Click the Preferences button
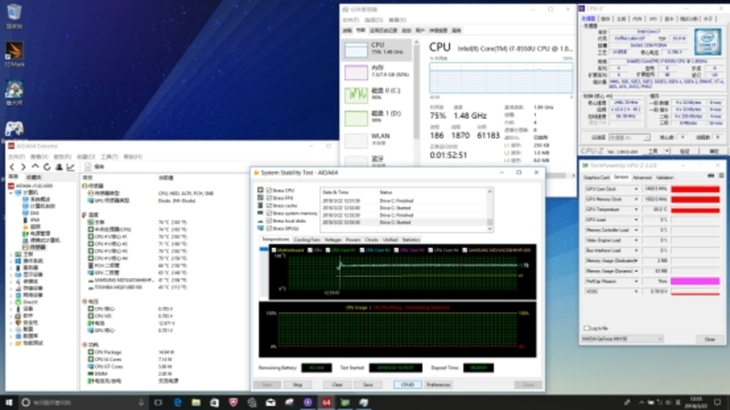The image size is (730, 410). (438, 384)
